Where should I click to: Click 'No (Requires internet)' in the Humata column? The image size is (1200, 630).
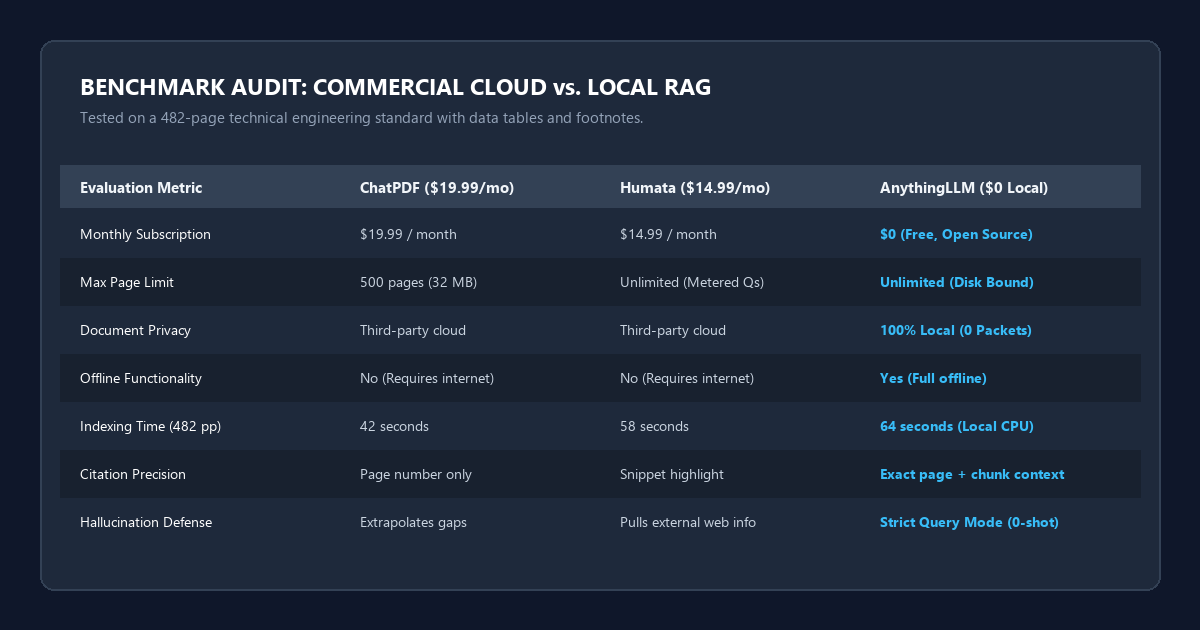tap(687, 378)
